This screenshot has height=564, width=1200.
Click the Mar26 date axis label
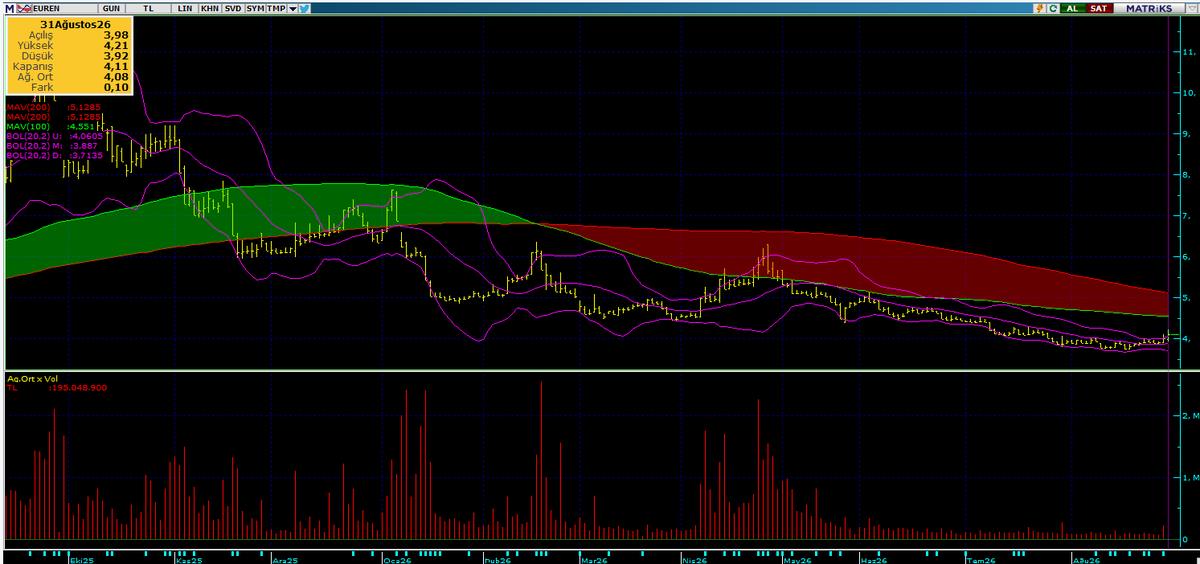point(595,560)
